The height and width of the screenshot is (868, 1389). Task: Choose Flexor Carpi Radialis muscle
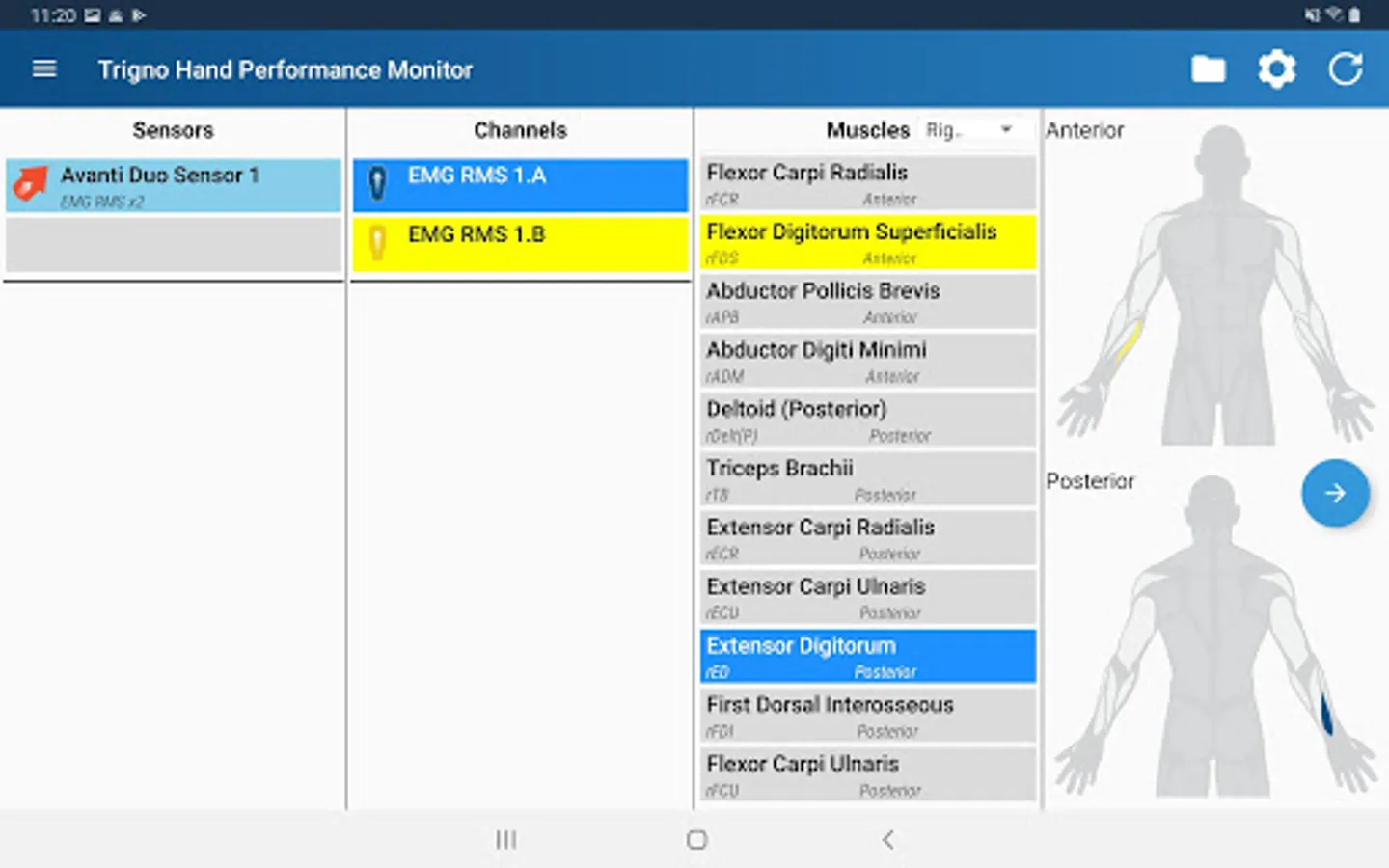click(x=868, y=183)
